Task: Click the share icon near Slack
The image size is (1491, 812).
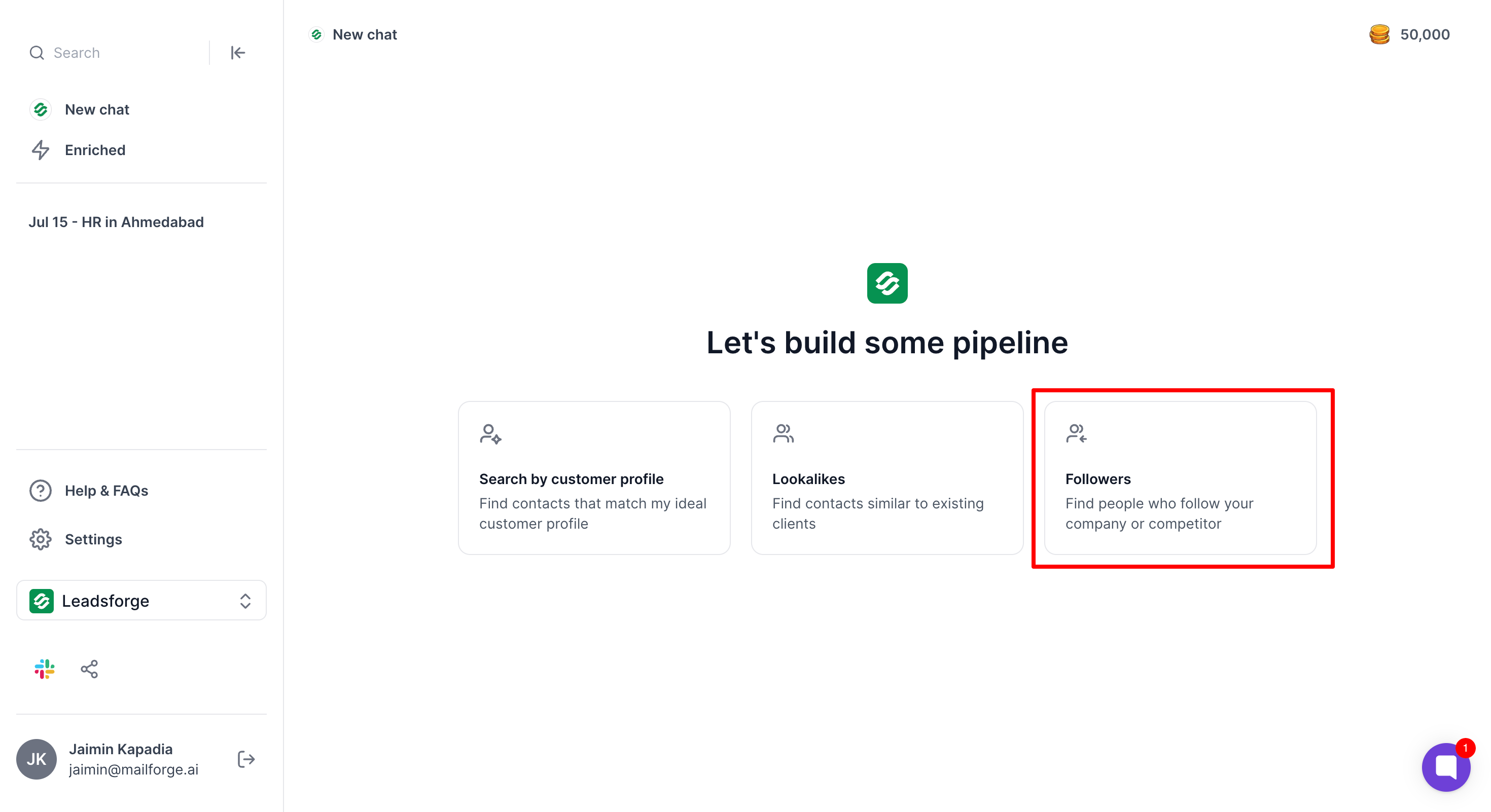Action: point(89,669)
